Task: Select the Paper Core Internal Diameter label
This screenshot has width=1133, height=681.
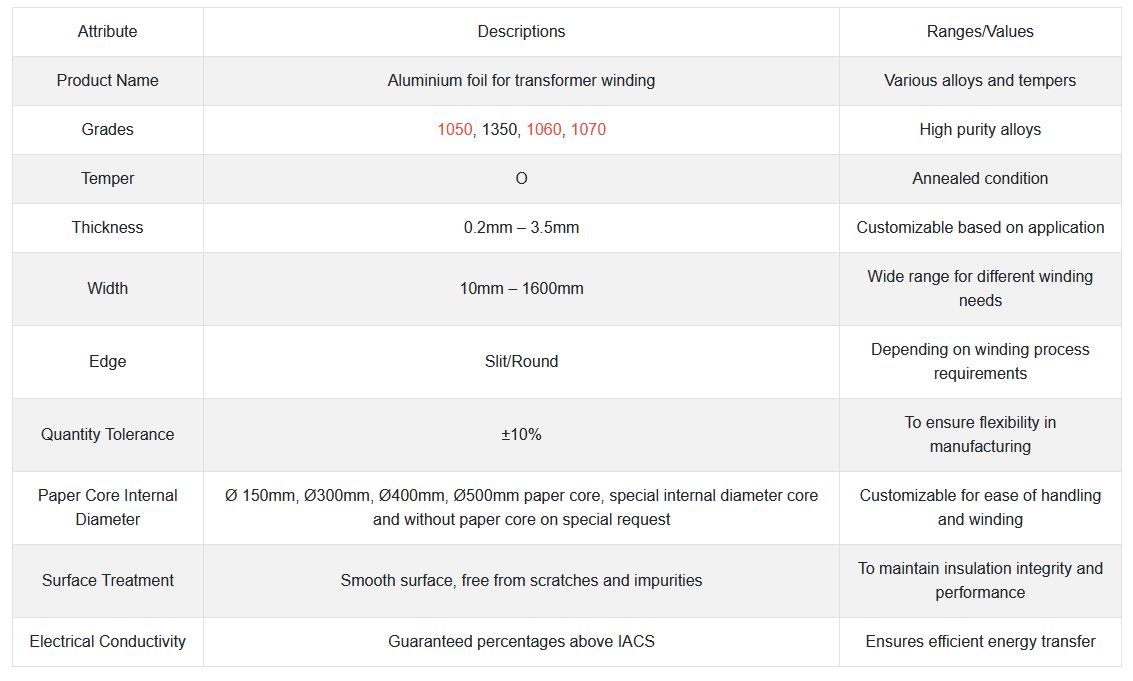Action: [x=108, y=508]
